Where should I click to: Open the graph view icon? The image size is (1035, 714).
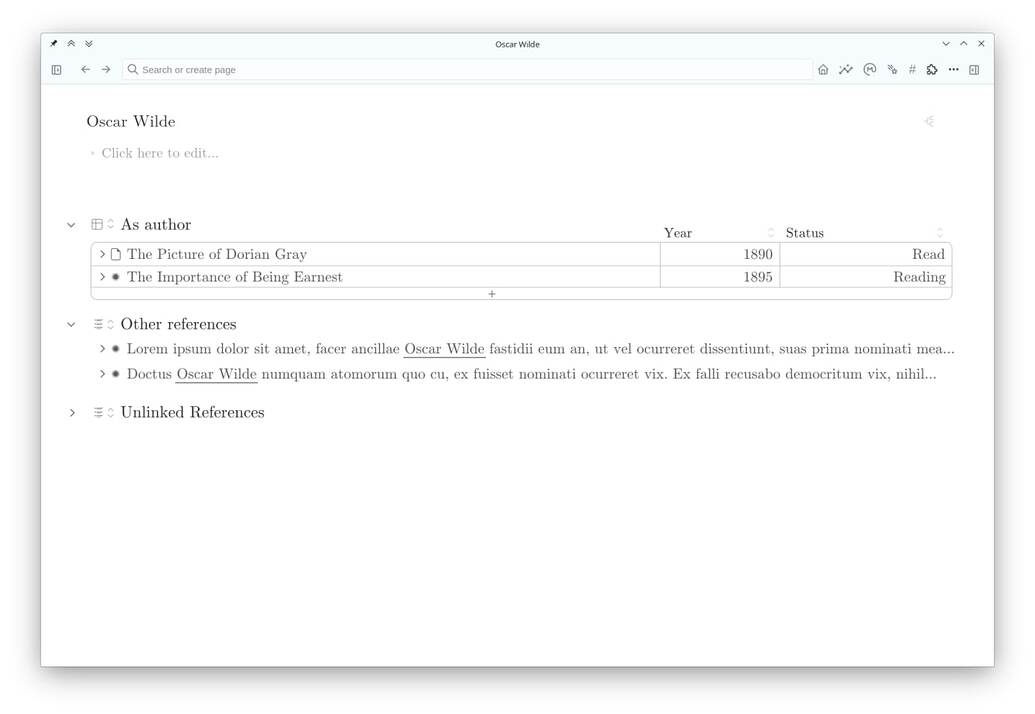(x=846, y=69)
